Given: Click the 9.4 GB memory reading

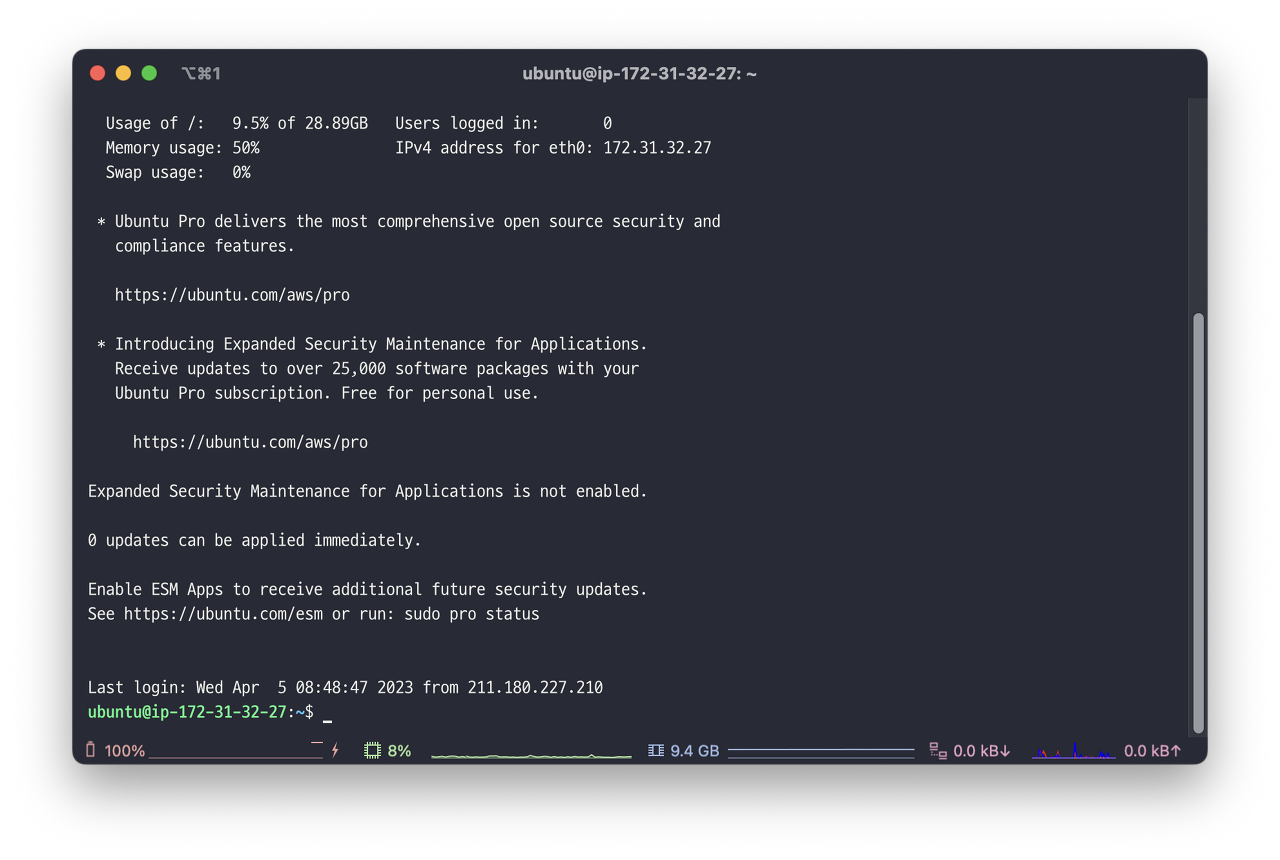Looking at the screenshot, I should coord(694,751).
